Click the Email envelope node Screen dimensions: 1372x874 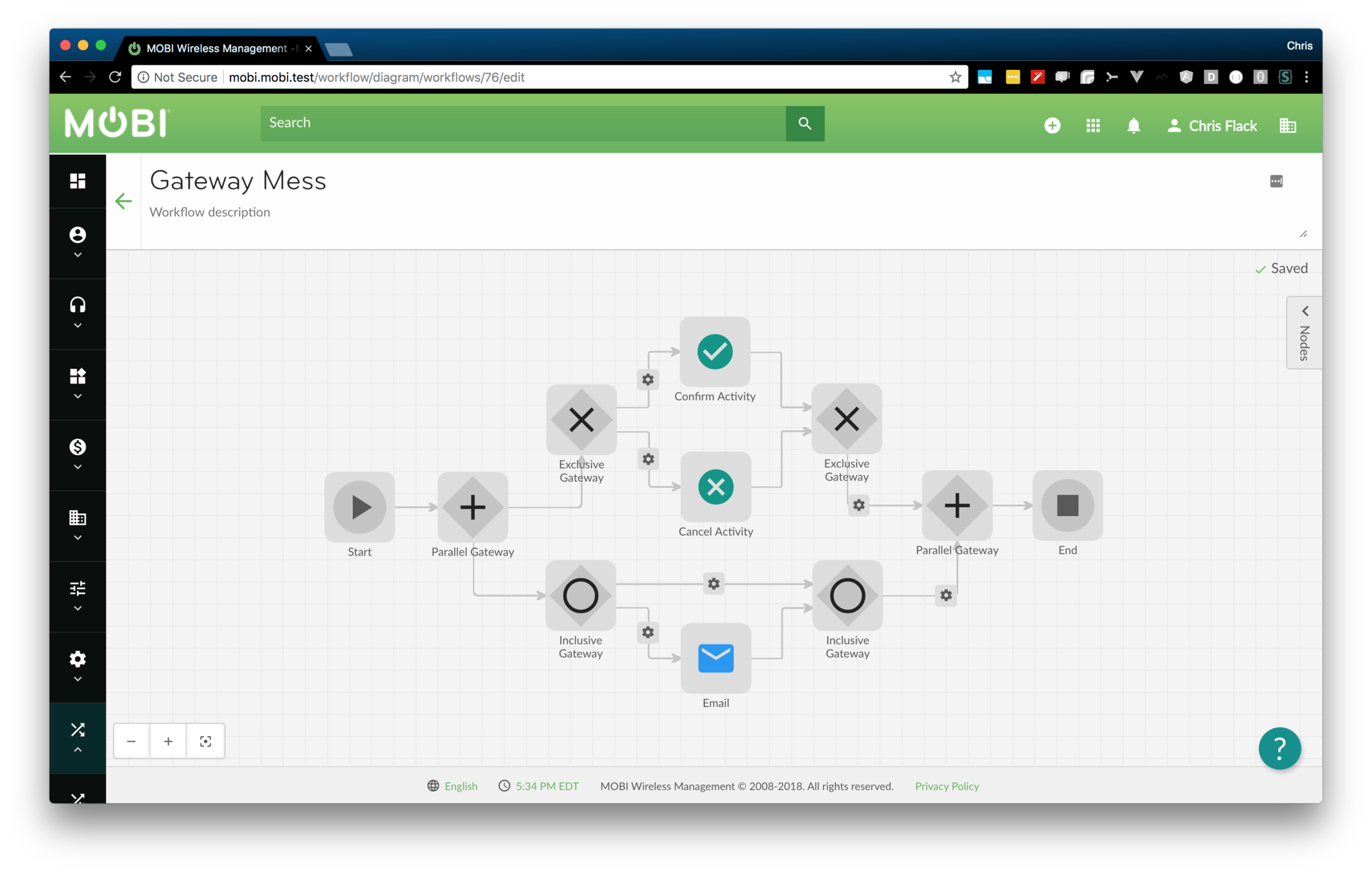click(x=715, y=658)
